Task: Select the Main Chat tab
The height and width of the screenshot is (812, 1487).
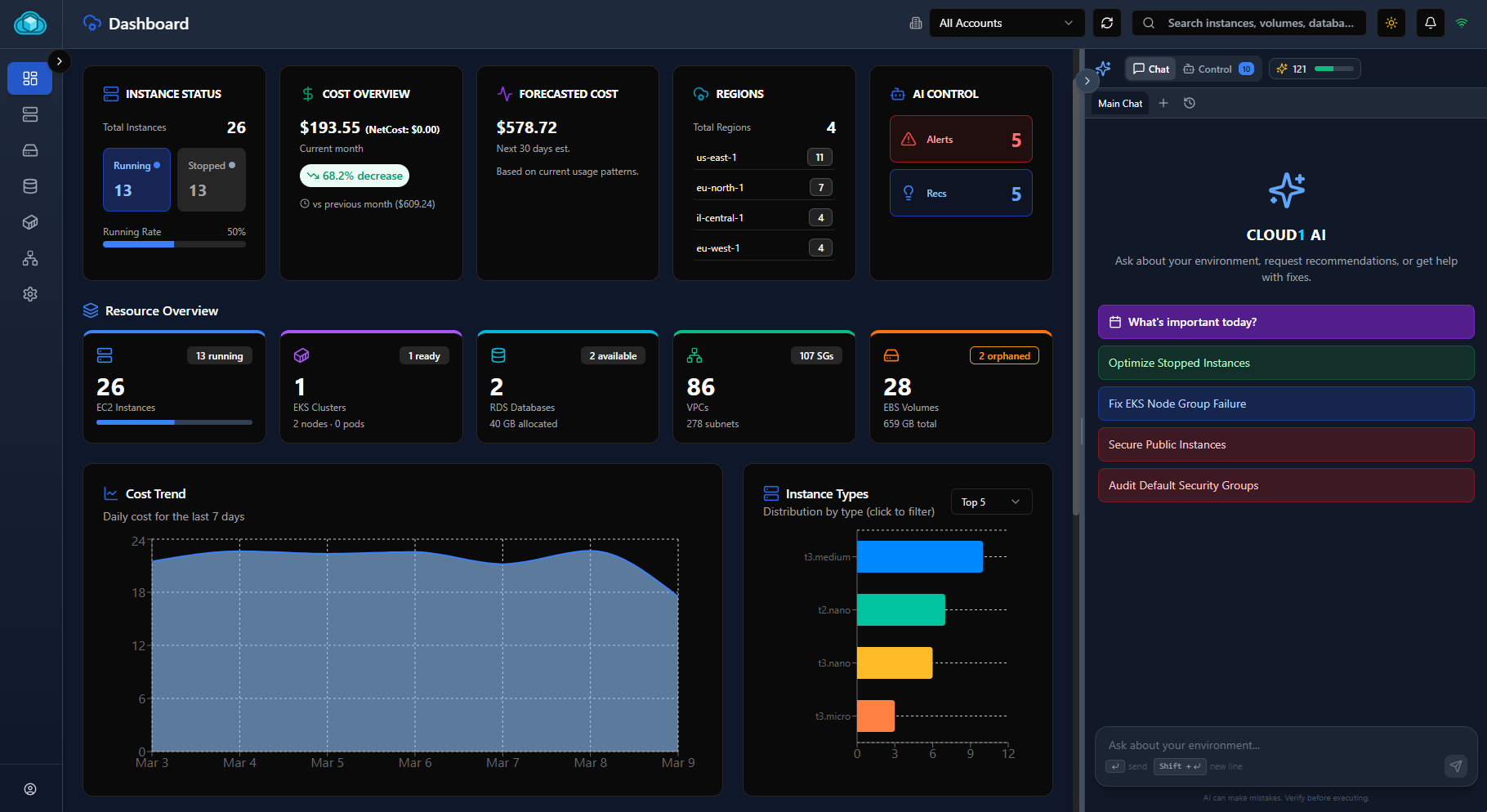Action: click(x=1119, y=103)
